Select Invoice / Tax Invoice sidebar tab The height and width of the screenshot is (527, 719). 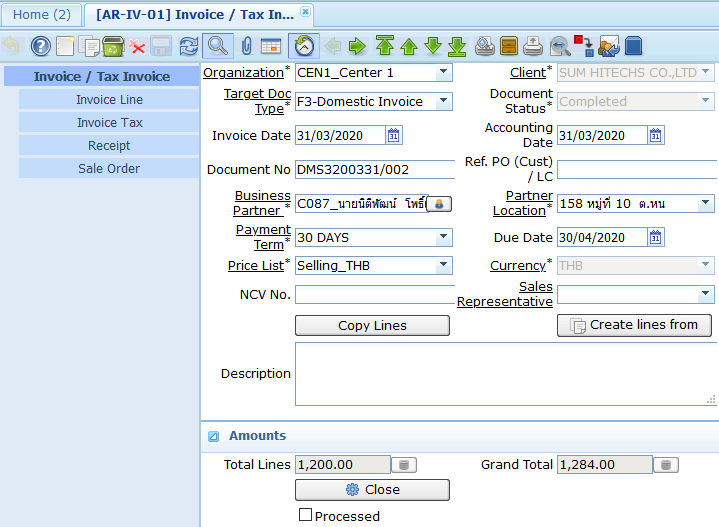(102, 76)
